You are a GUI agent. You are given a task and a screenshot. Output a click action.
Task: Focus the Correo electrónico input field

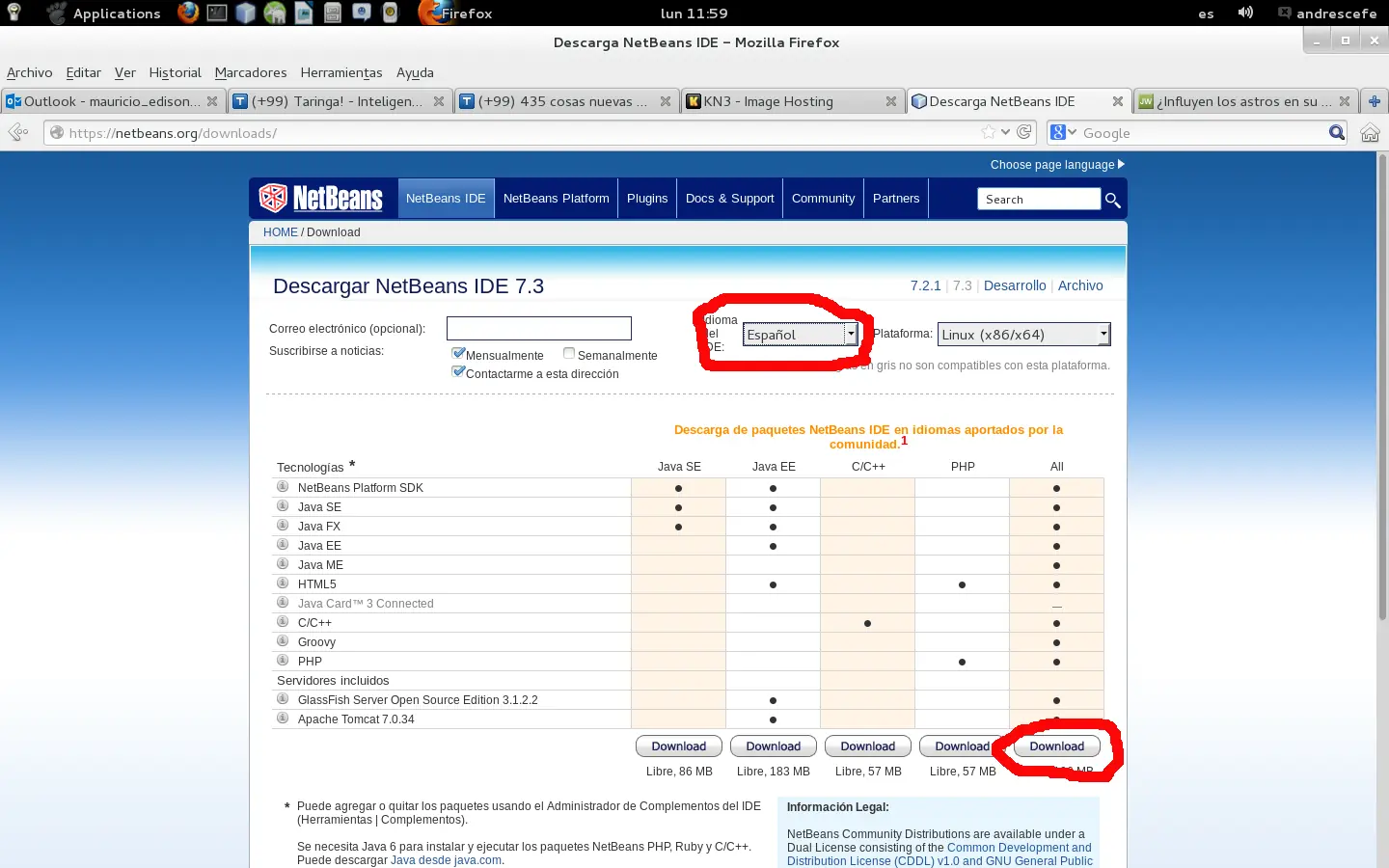(x=539, y=329)
